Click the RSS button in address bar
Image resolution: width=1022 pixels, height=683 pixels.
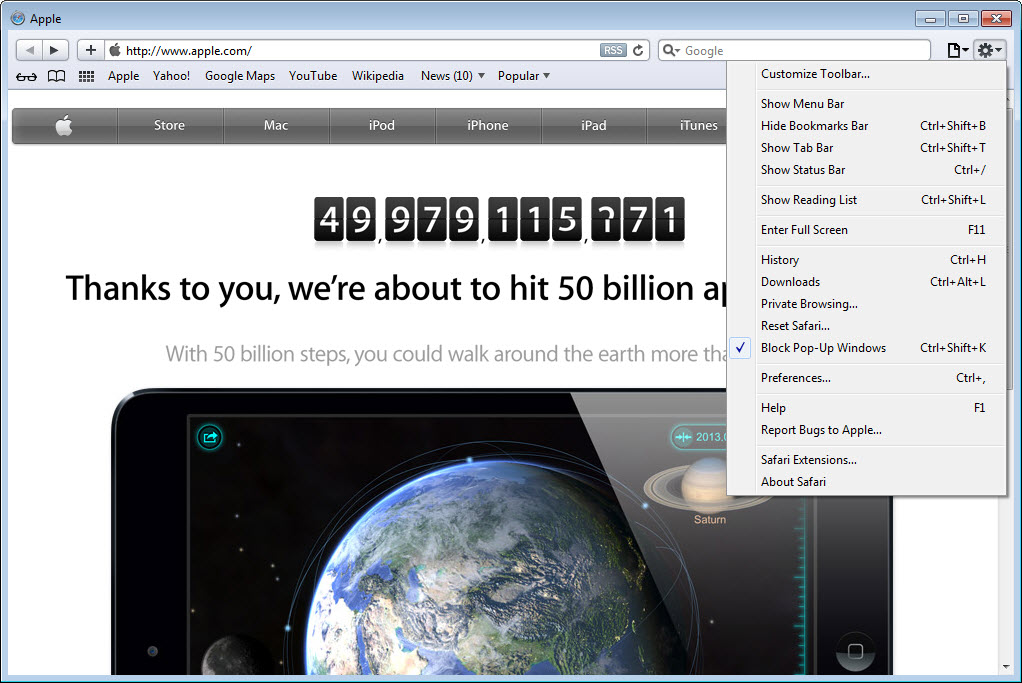613,50
